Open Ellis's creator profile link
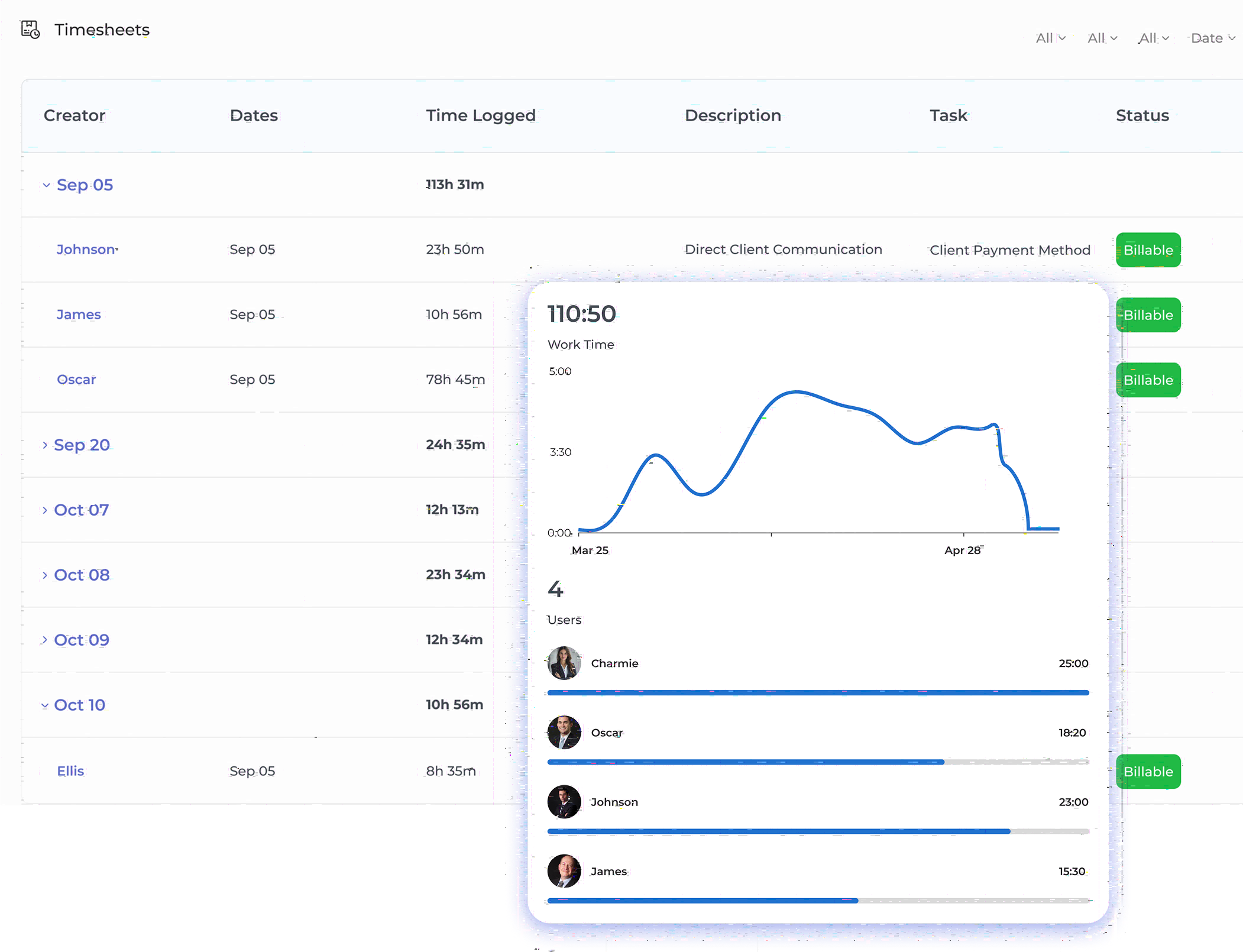The image size is (1243, 952). [70, 770]
